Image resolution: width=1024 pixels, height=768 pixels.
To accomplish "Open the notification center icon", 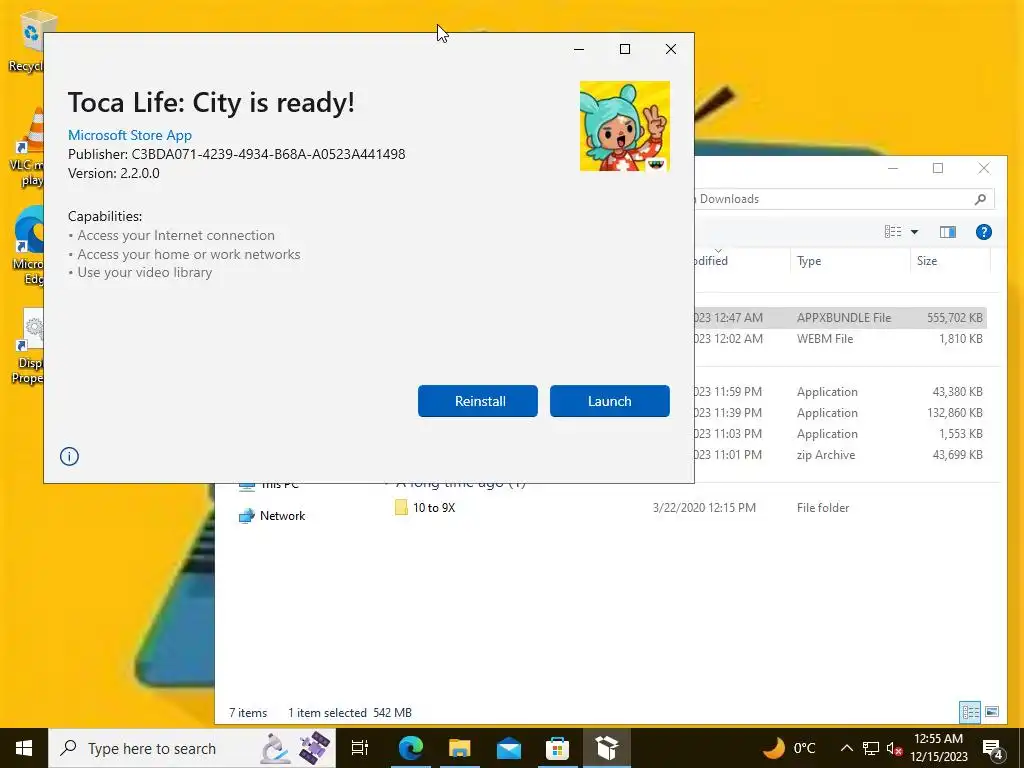I will tap(992, 748).
